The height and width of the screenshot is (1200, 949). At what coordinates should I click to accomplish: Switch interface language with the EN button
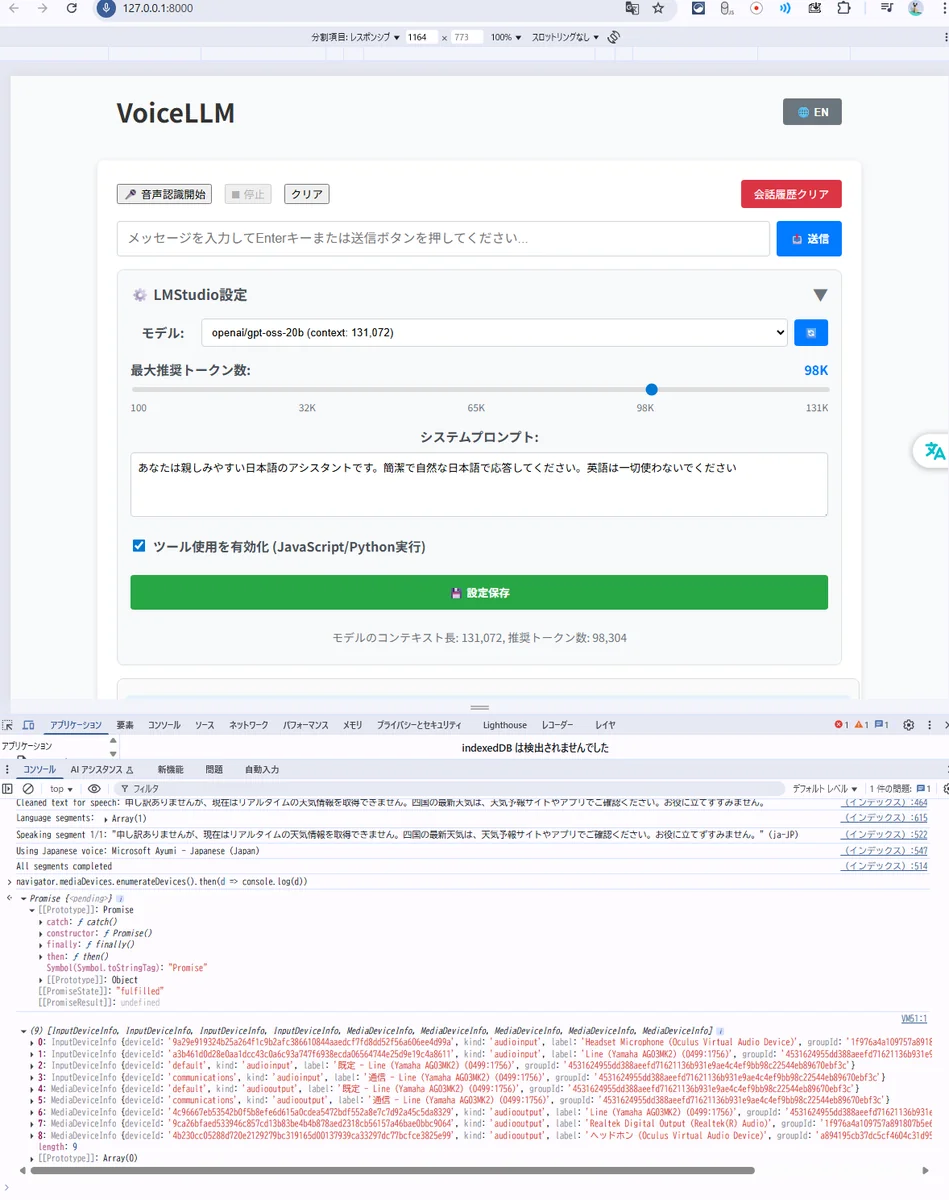tap(812, 112)
